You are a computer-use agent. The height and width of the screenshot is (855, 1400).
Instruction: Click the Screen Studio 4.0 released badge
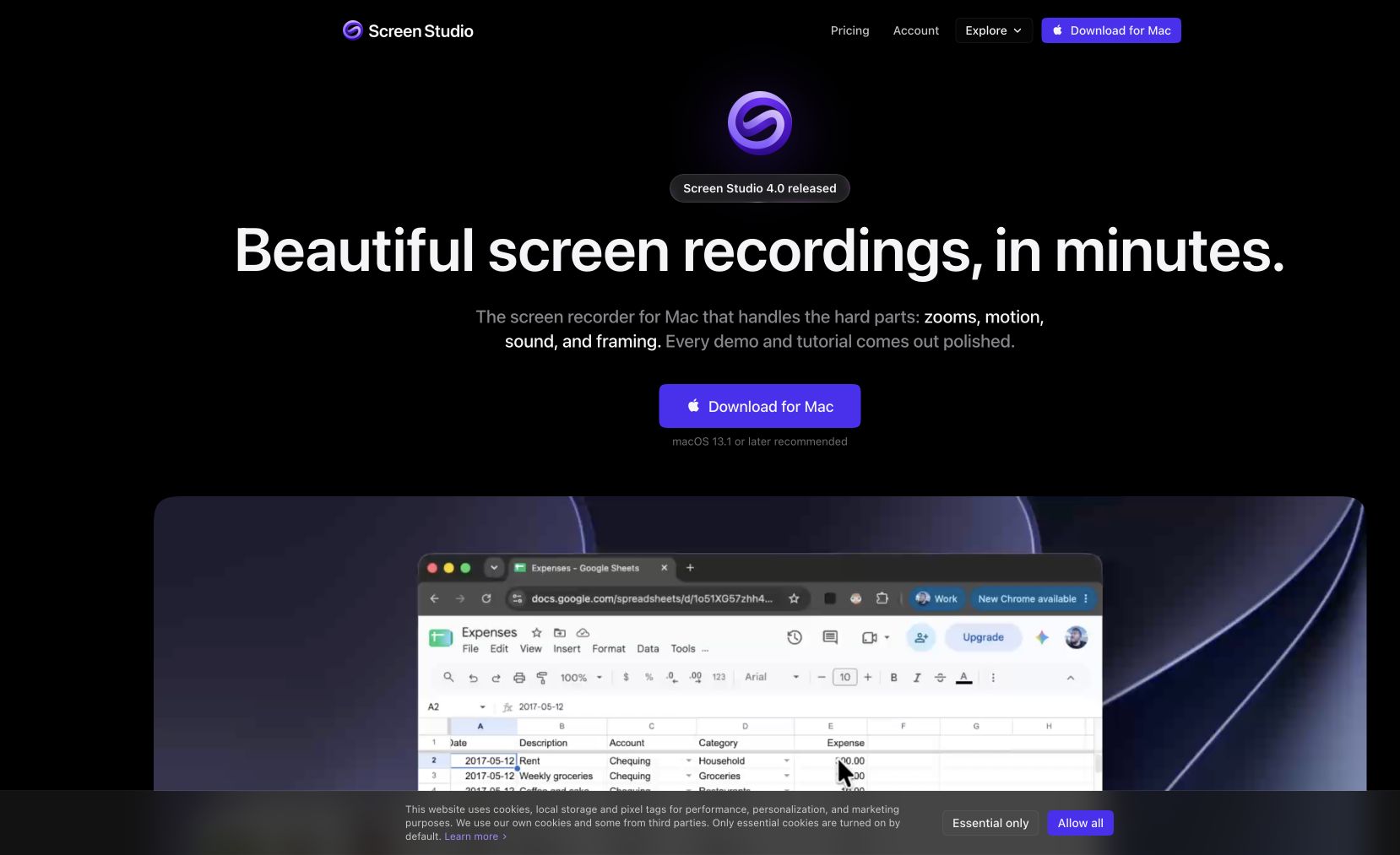click(760, 188)
